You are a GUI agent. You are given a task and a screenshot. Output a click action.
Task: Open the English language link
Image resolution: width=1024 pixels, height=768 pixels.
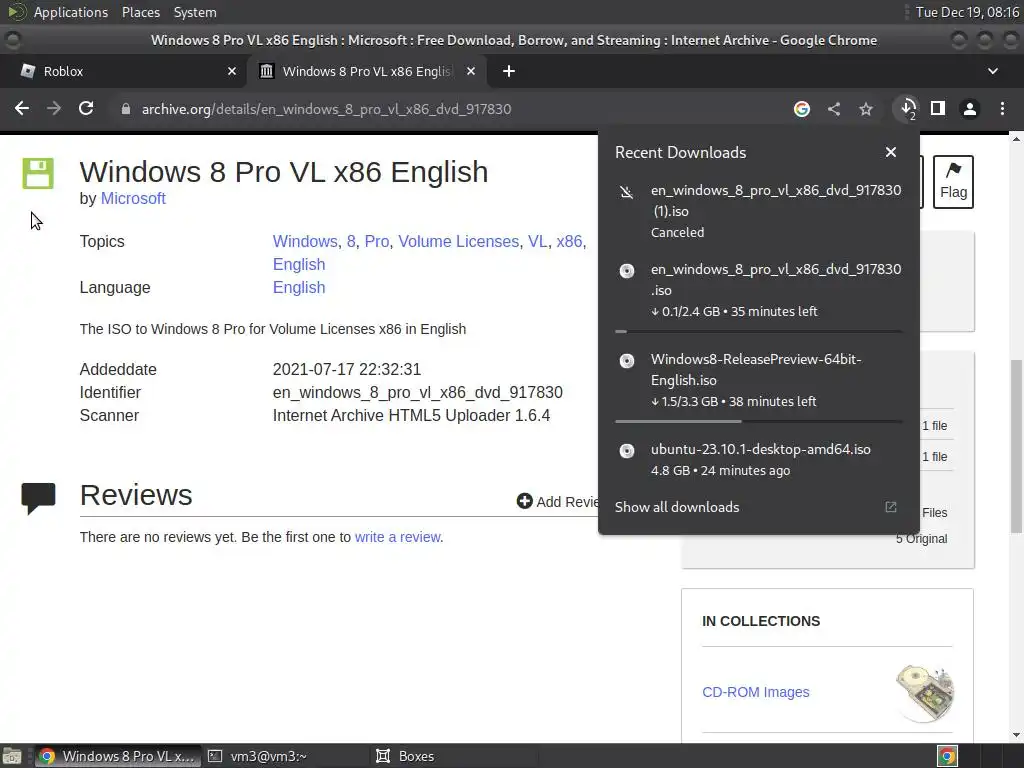coord(299,288)
